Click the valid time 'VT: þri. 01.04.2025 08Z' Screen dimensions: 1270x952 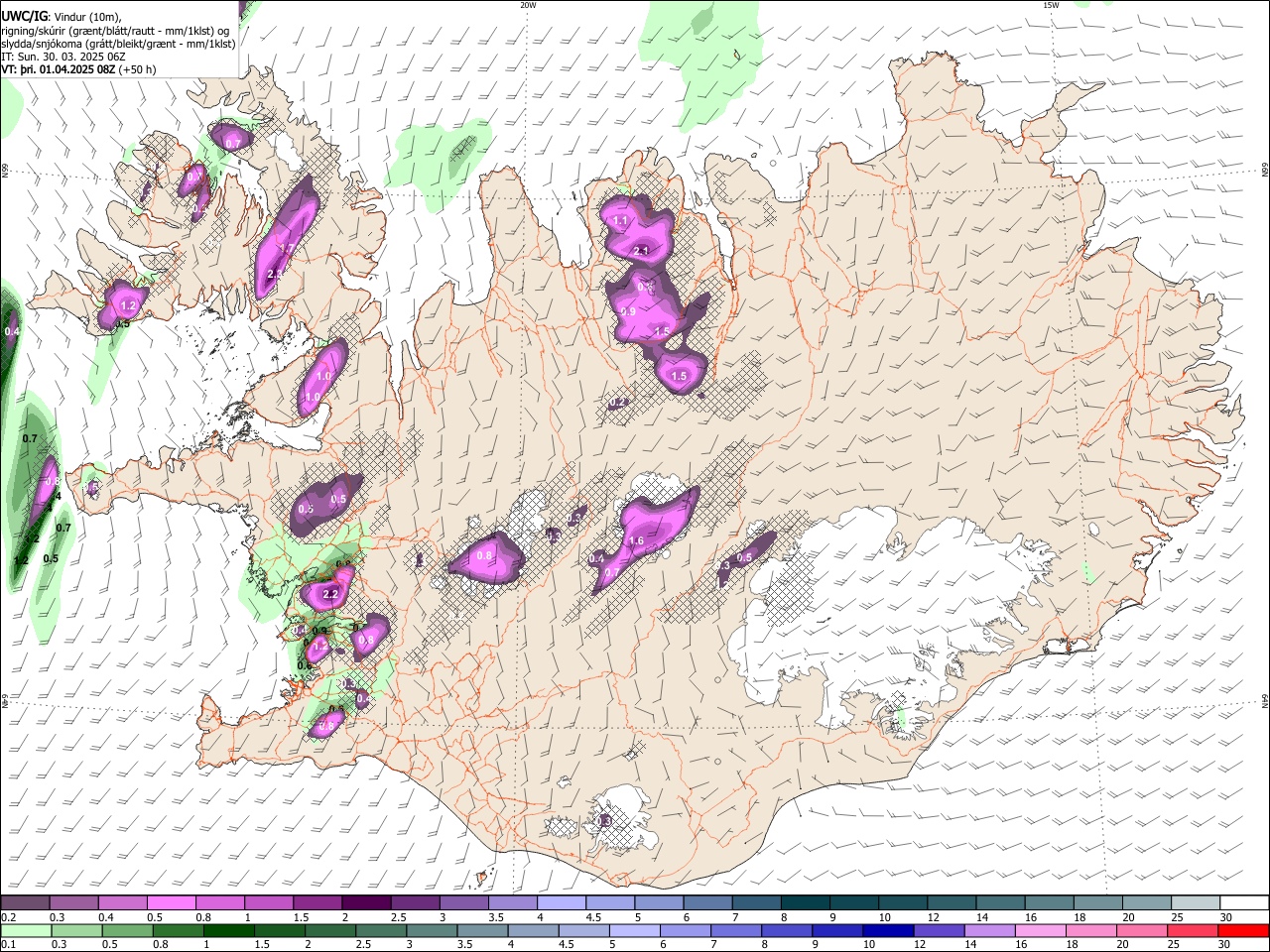pos(58,69)
